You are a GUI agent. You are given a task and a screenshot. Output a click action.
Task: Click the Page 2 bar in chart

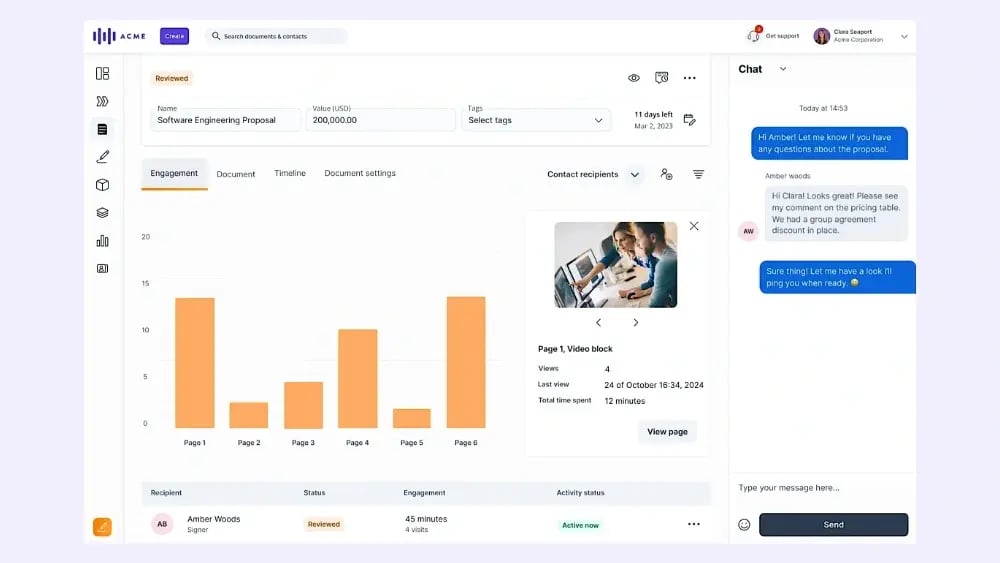coord(249,414)
